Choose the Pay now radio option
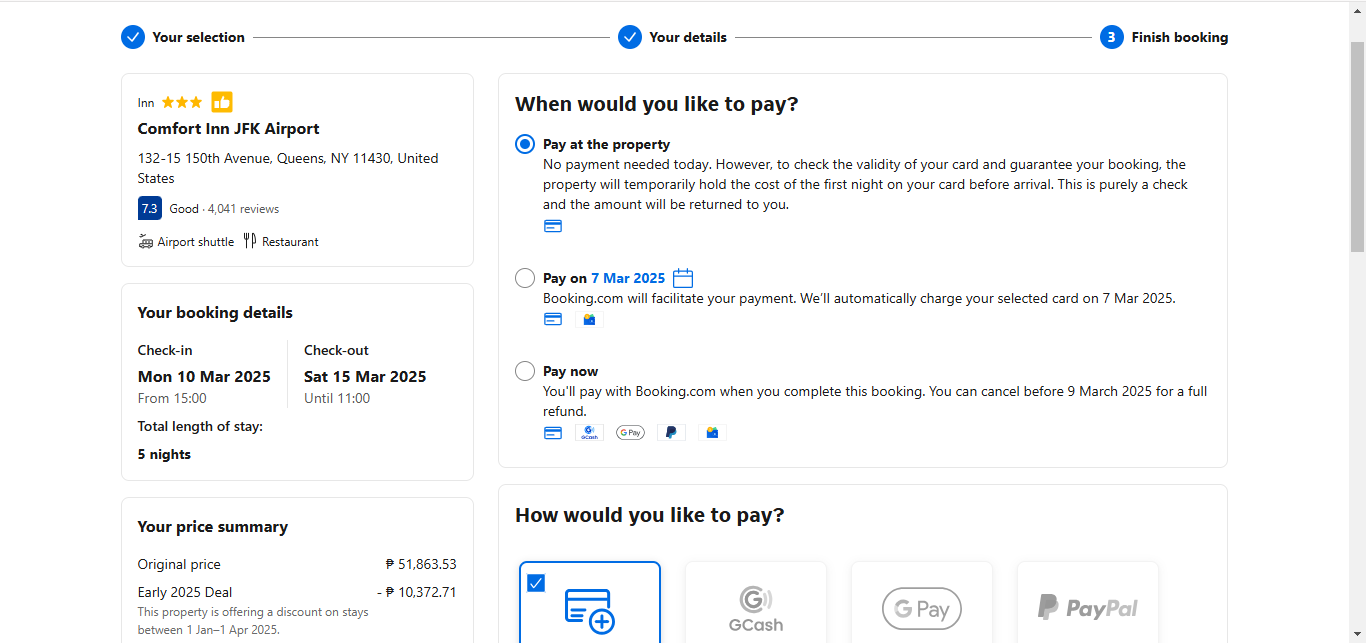1366x643 pixels. [x=525, y=371]
